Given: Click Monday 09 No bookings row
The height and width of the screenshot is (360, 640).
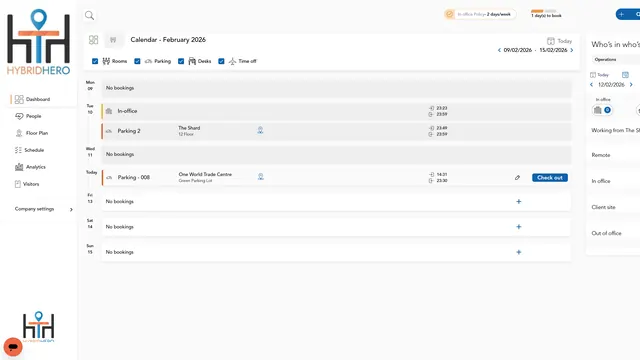Looking at the screenshot, I should click(336, 88).
